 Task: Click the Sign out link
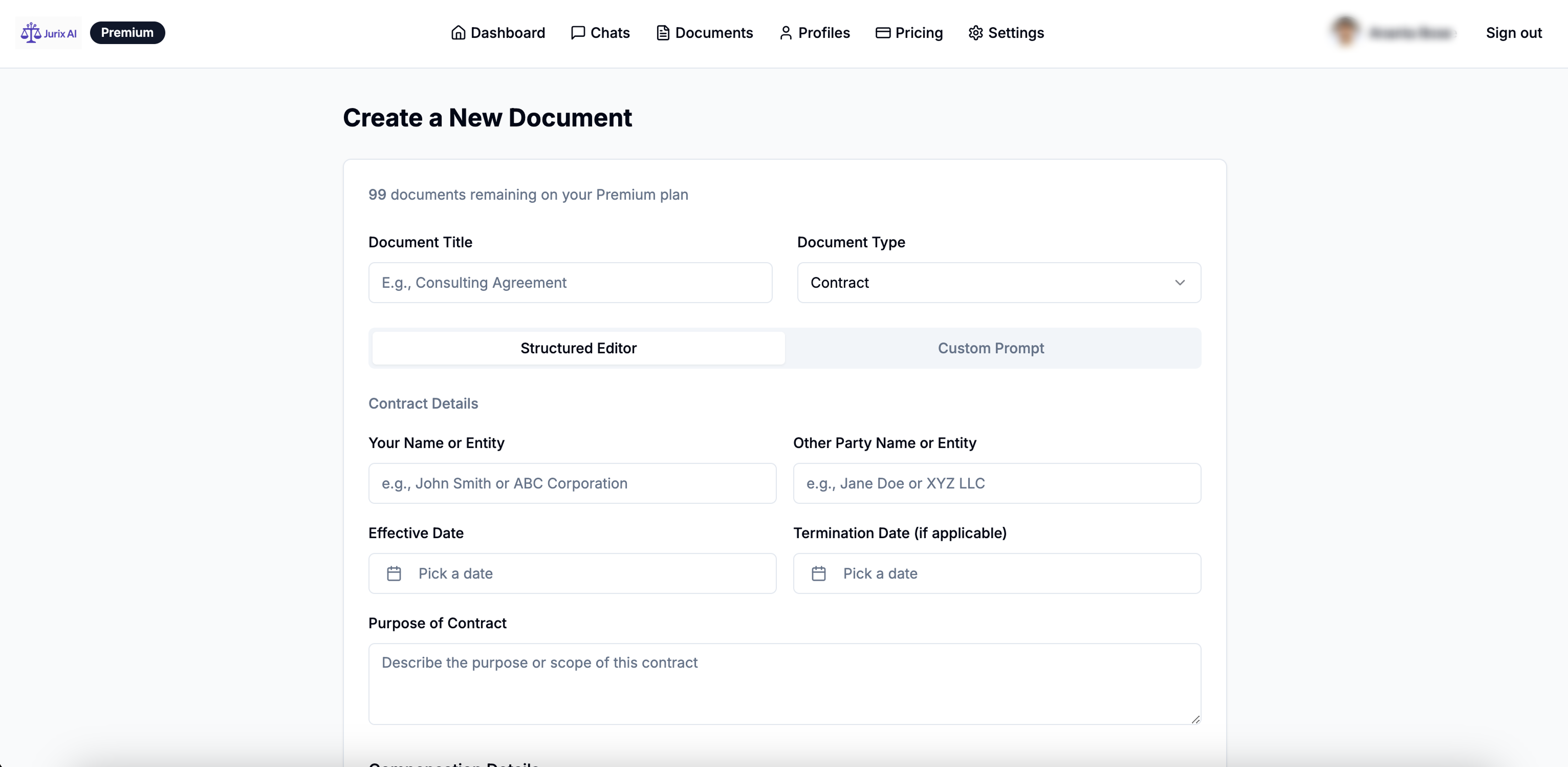coord(1513,33)
